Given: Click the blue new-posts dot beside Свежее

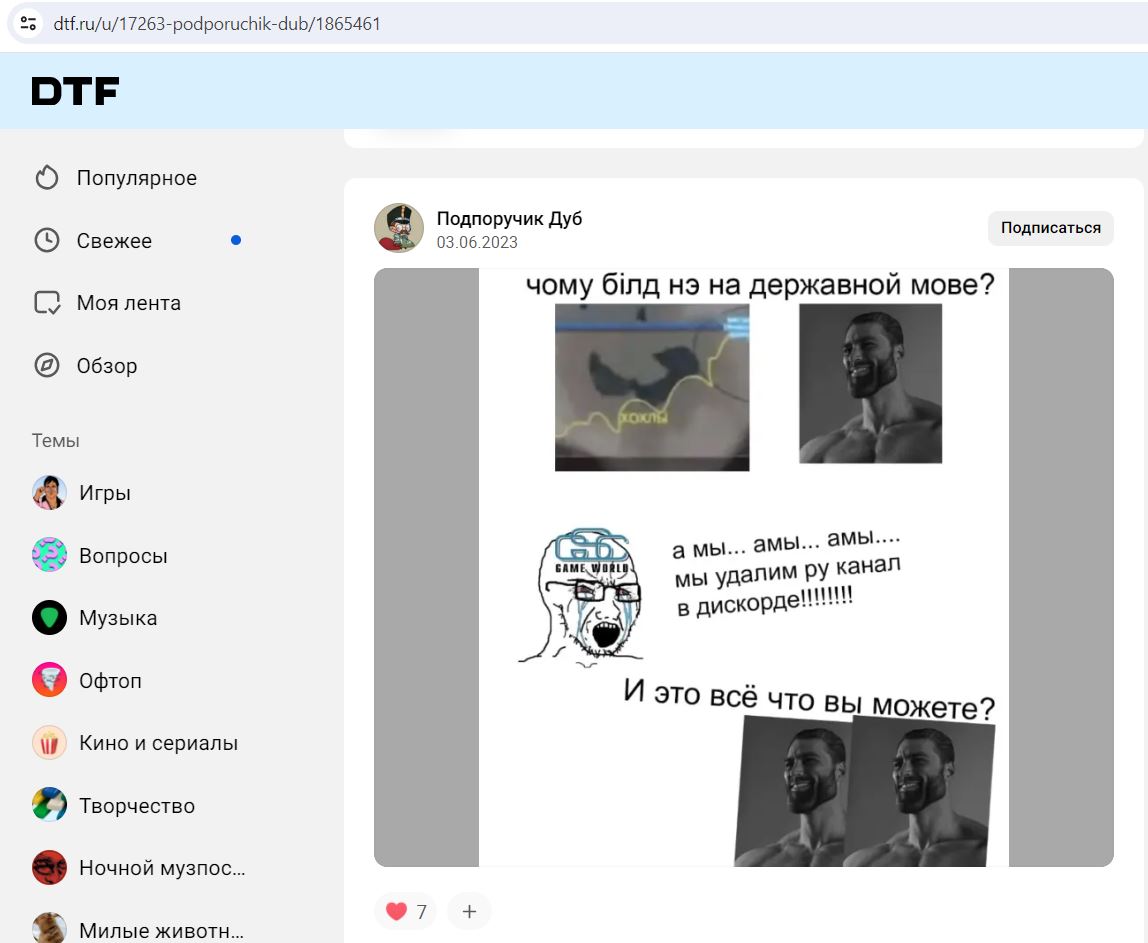Looking at the screenshot, I should [236, 240].
